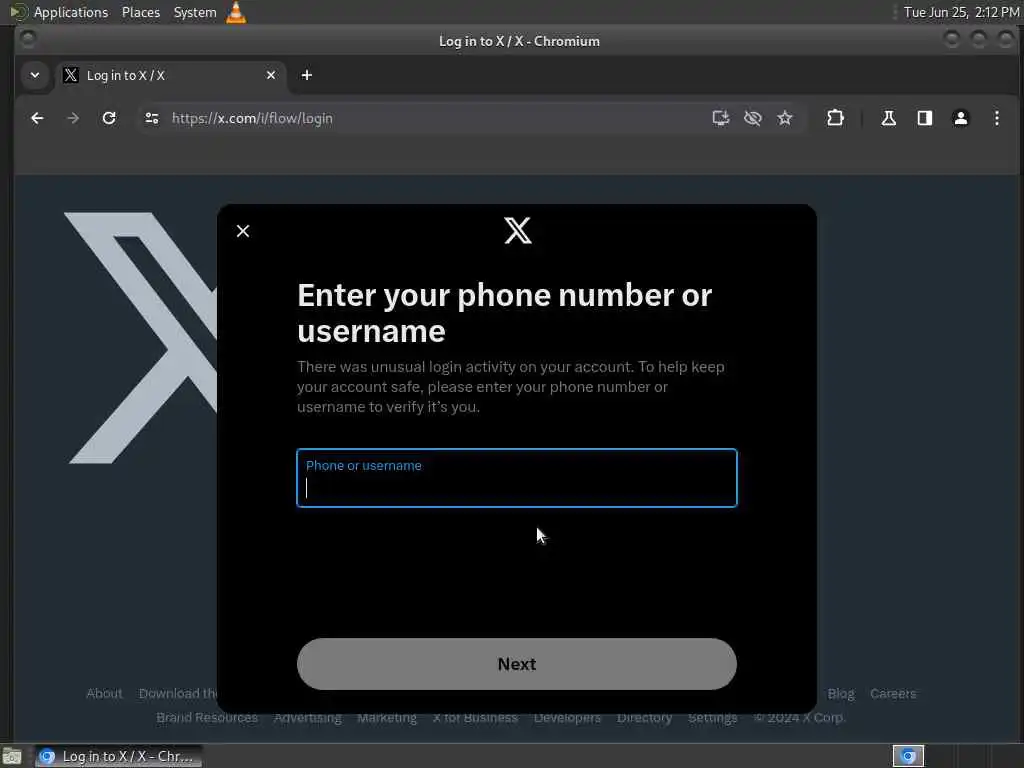
Task: Open Chrome Labs flask icon
Action: click(888, 118)
